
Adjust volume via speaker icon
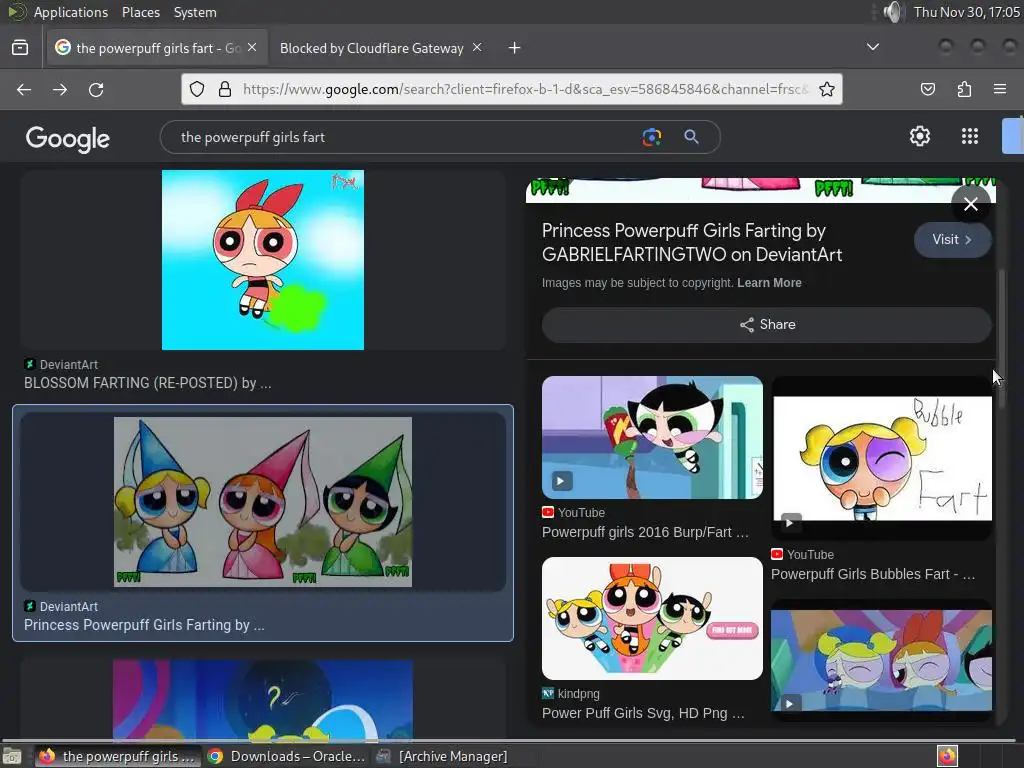pos(892,12)
